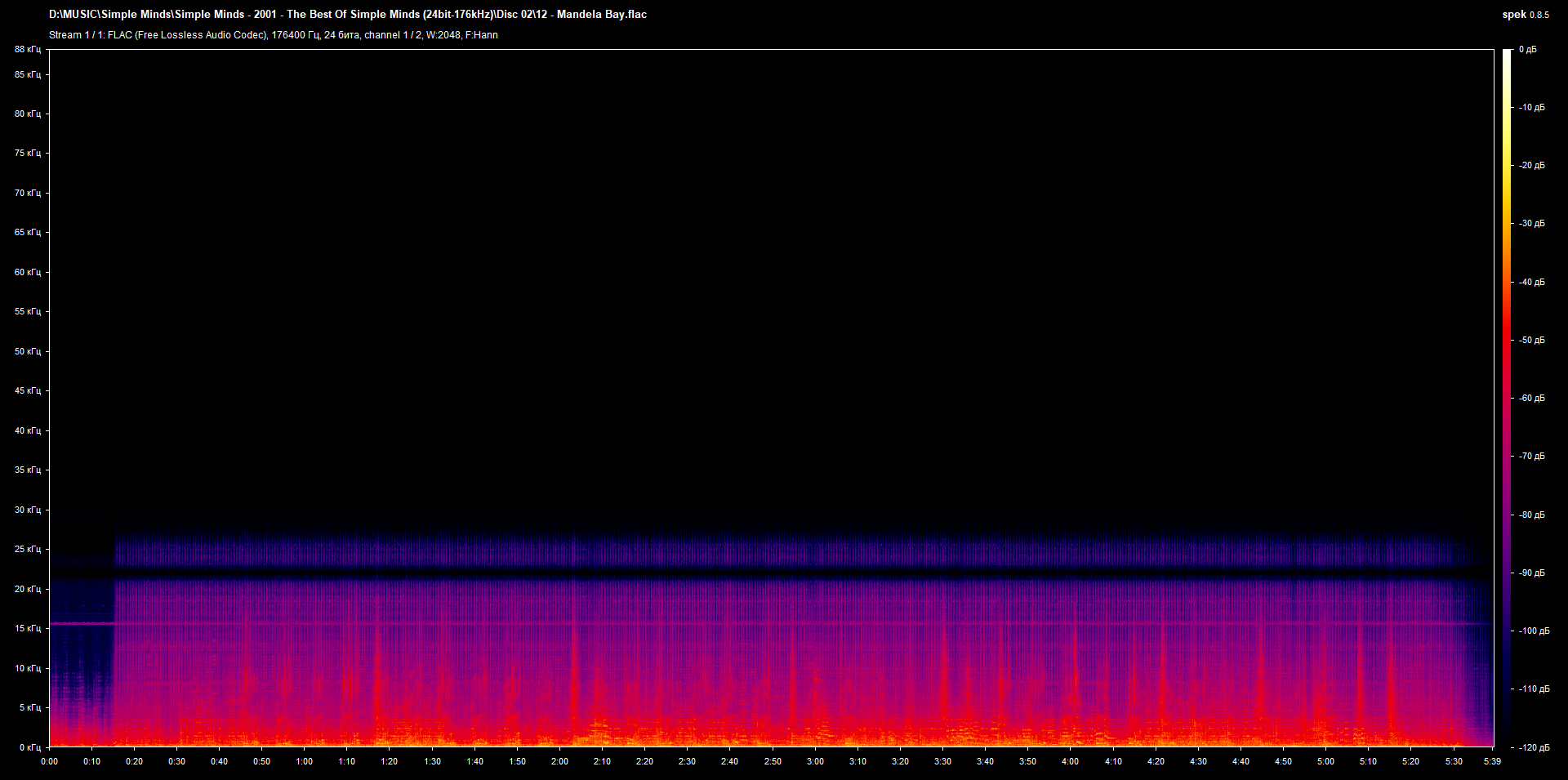The width and height of the screenshot is (1568, 780).
Task: Click the -100 дБ legend label
Action: [x=1535, y=631]
